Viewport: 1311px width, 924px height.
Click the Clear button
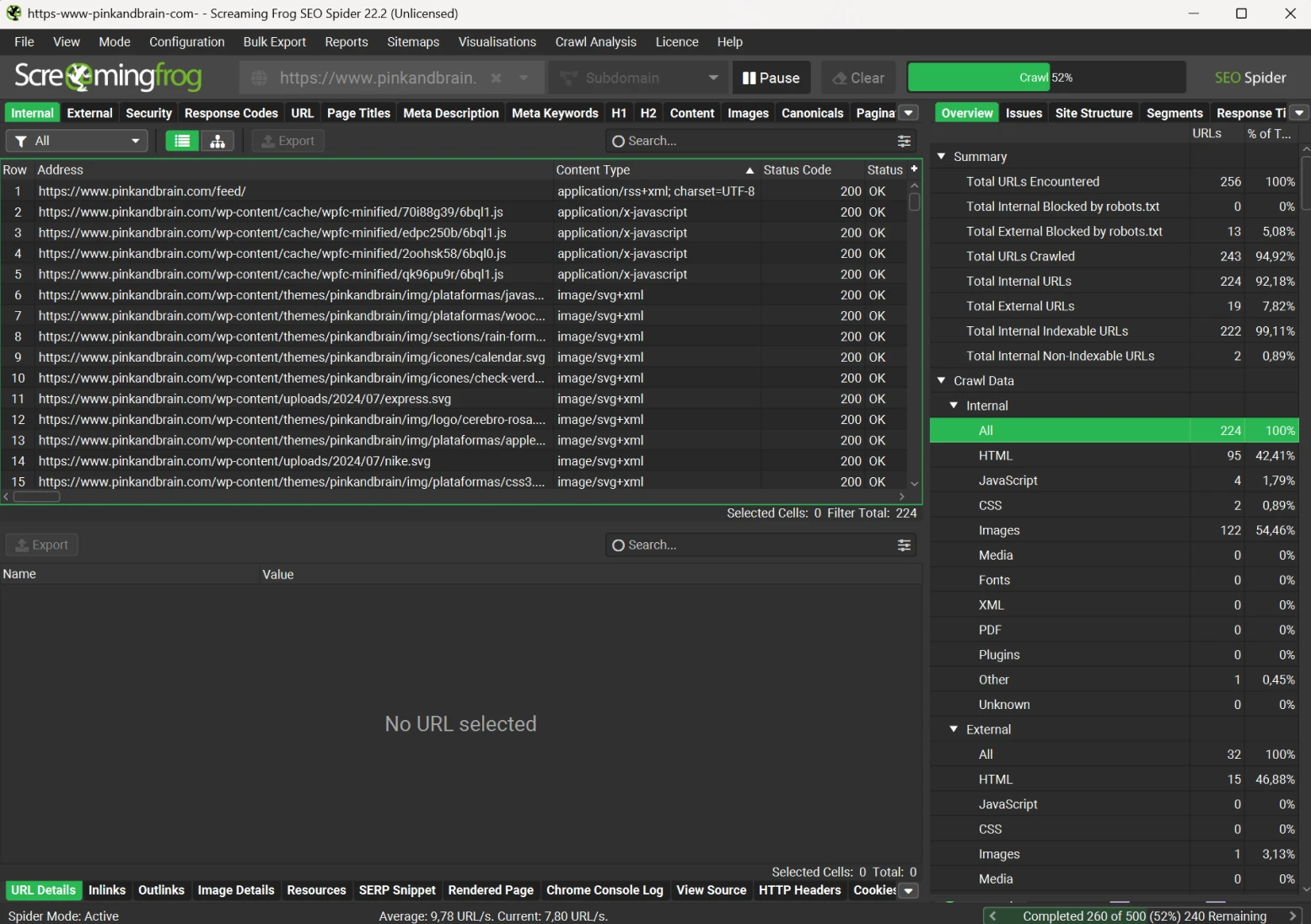pyautogui.click(x=859, y=78)
